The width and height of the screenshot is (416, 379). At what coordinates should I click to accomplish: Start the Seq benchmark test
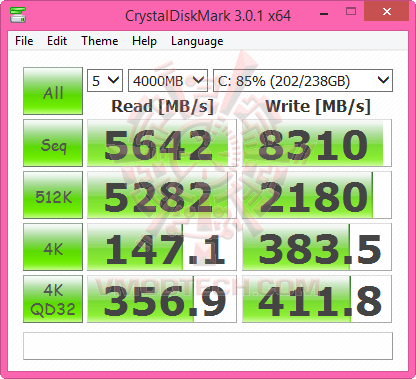(53, 143)
